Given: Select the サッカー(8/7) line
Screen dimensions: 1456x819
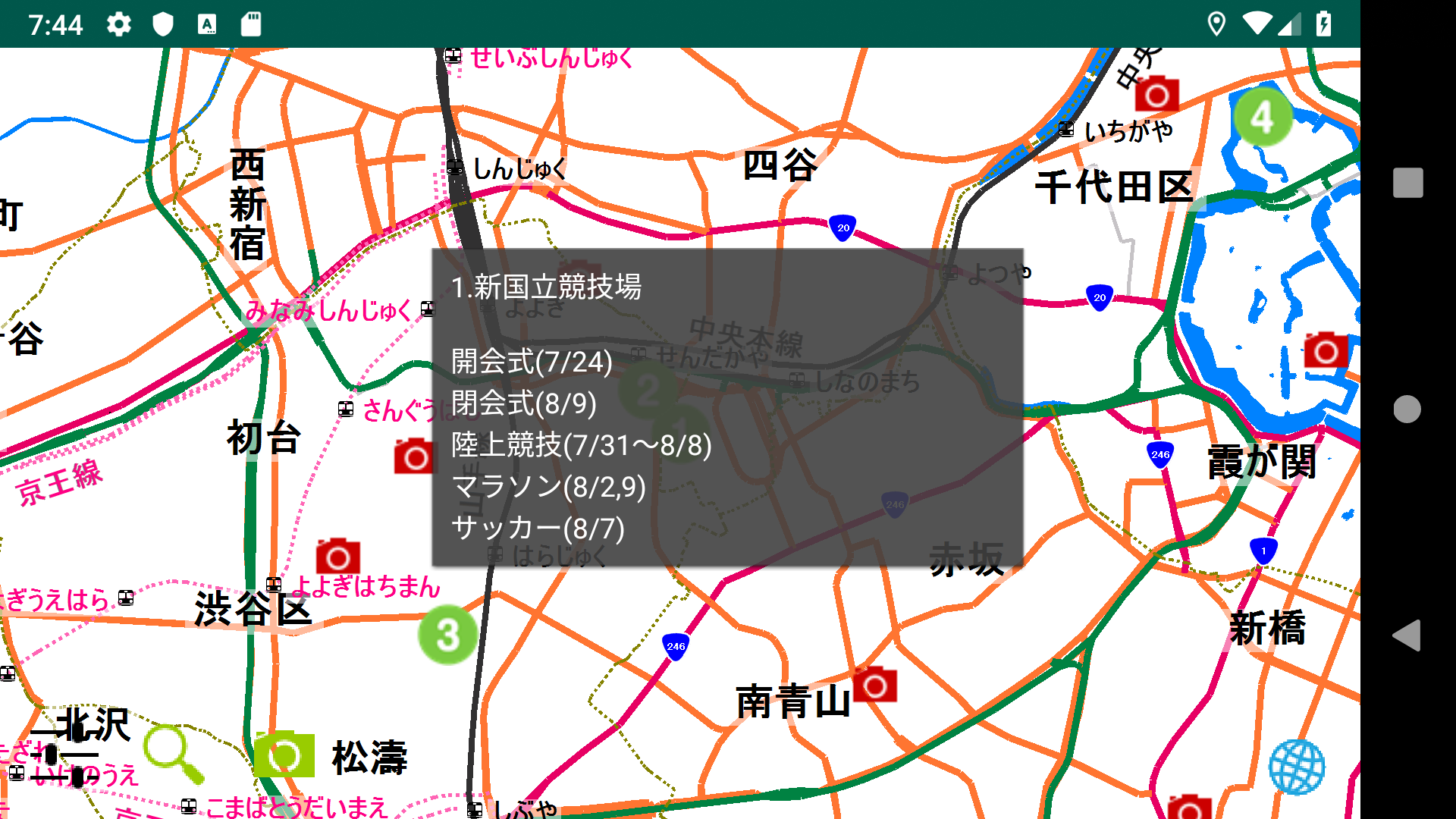Looking at the screenshot, I should pos(538,528).
